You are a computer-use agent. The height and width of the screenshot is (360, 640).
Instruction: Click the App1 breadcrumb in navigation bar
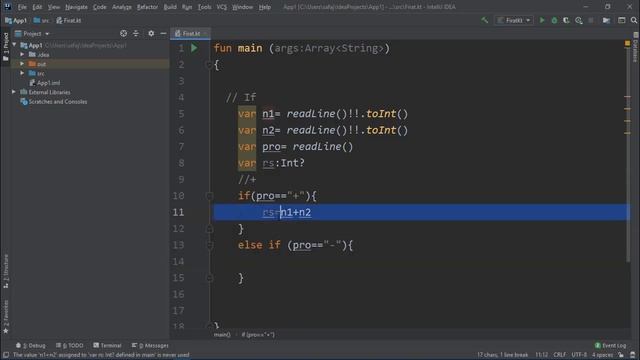16,20
